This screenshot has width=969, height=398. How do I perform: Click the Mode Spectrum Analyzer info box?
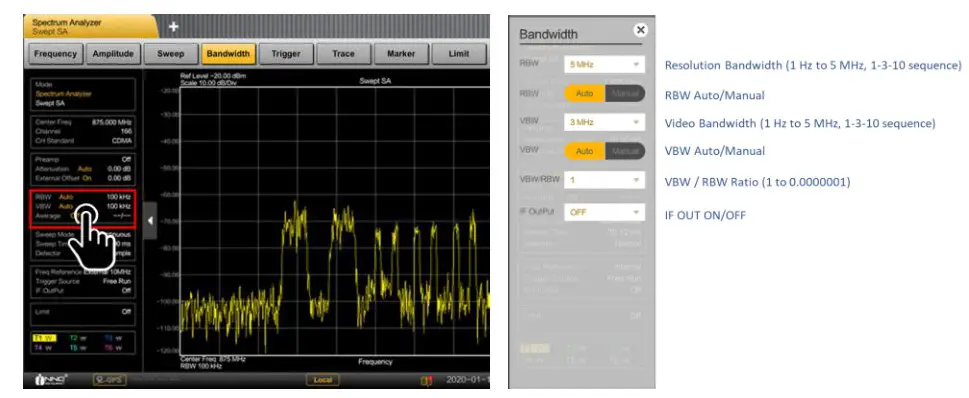[83, 94]
